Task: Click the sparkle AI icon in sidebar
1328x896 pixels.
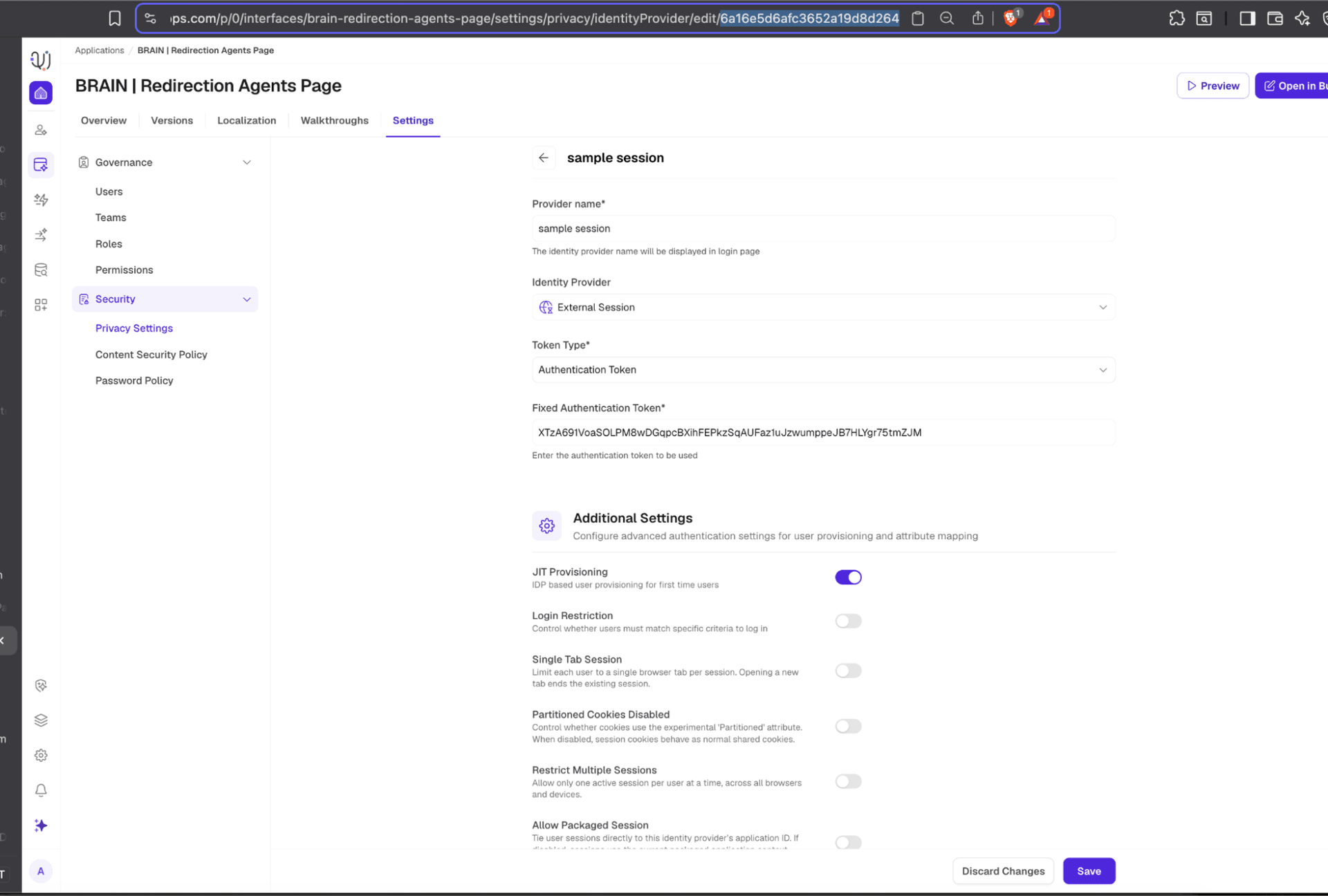Action: pos(41,825)
